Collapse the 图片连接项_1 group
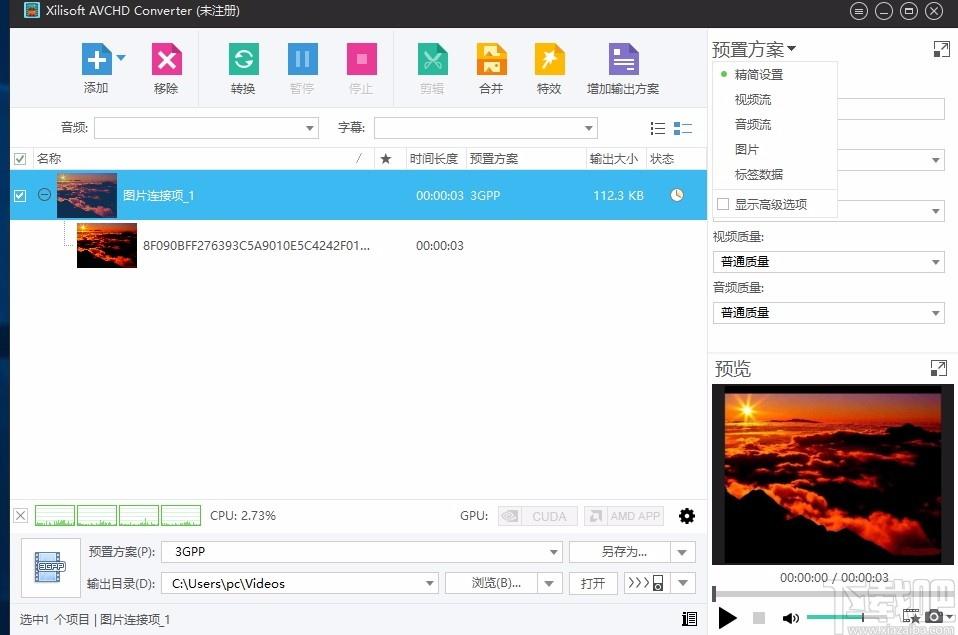958x635 pixels. point(44,195)
